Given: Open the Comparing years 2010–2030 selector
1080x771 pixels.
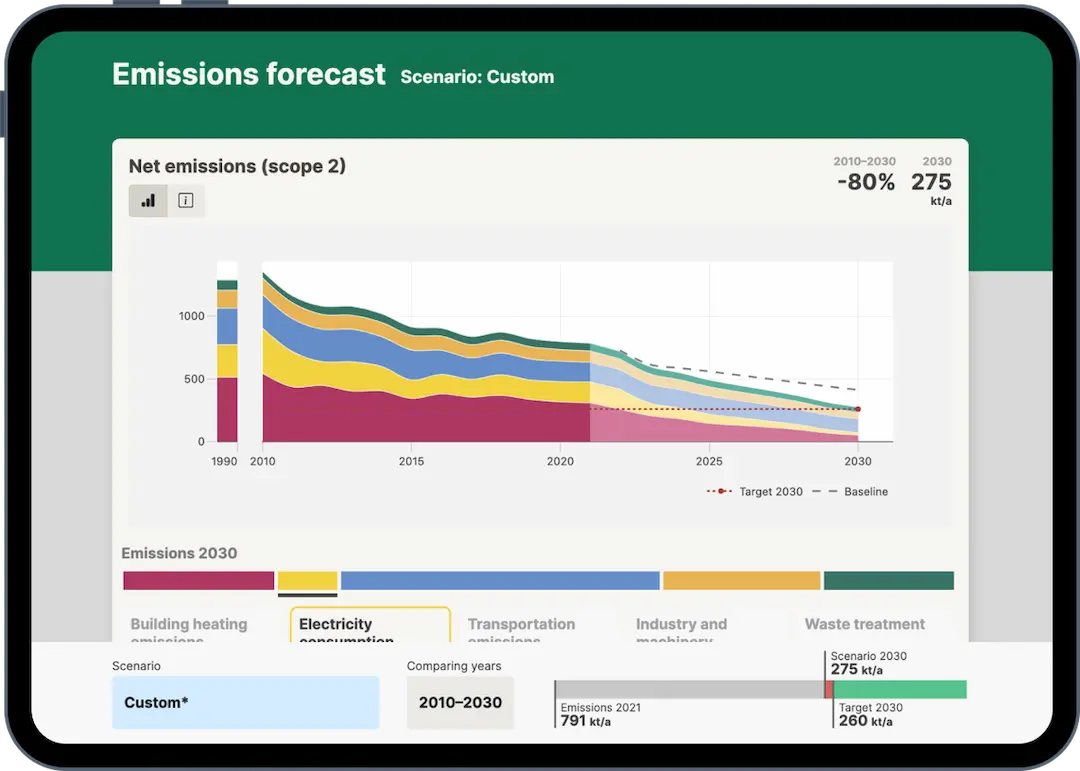Looking at the screenshot, I should tap(460, 702).
